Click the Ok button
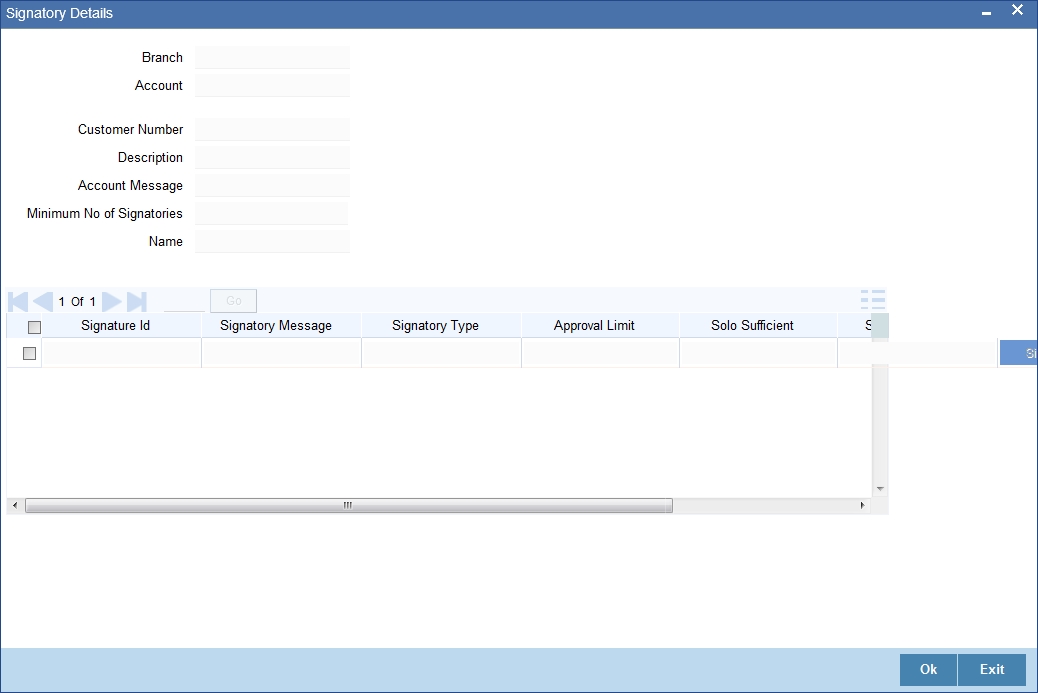Screen dimensions: 1038x693 pos(928,669)
